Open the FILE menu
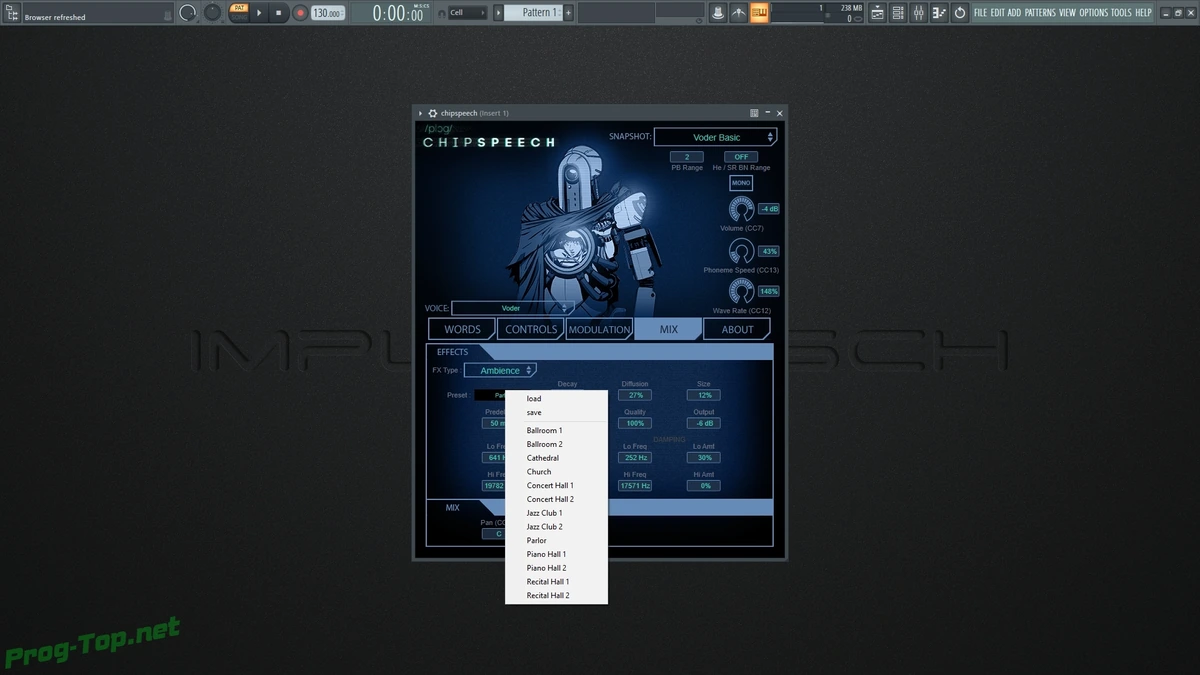Viewport: 1200px width, 675px height. tap(981, 13)
